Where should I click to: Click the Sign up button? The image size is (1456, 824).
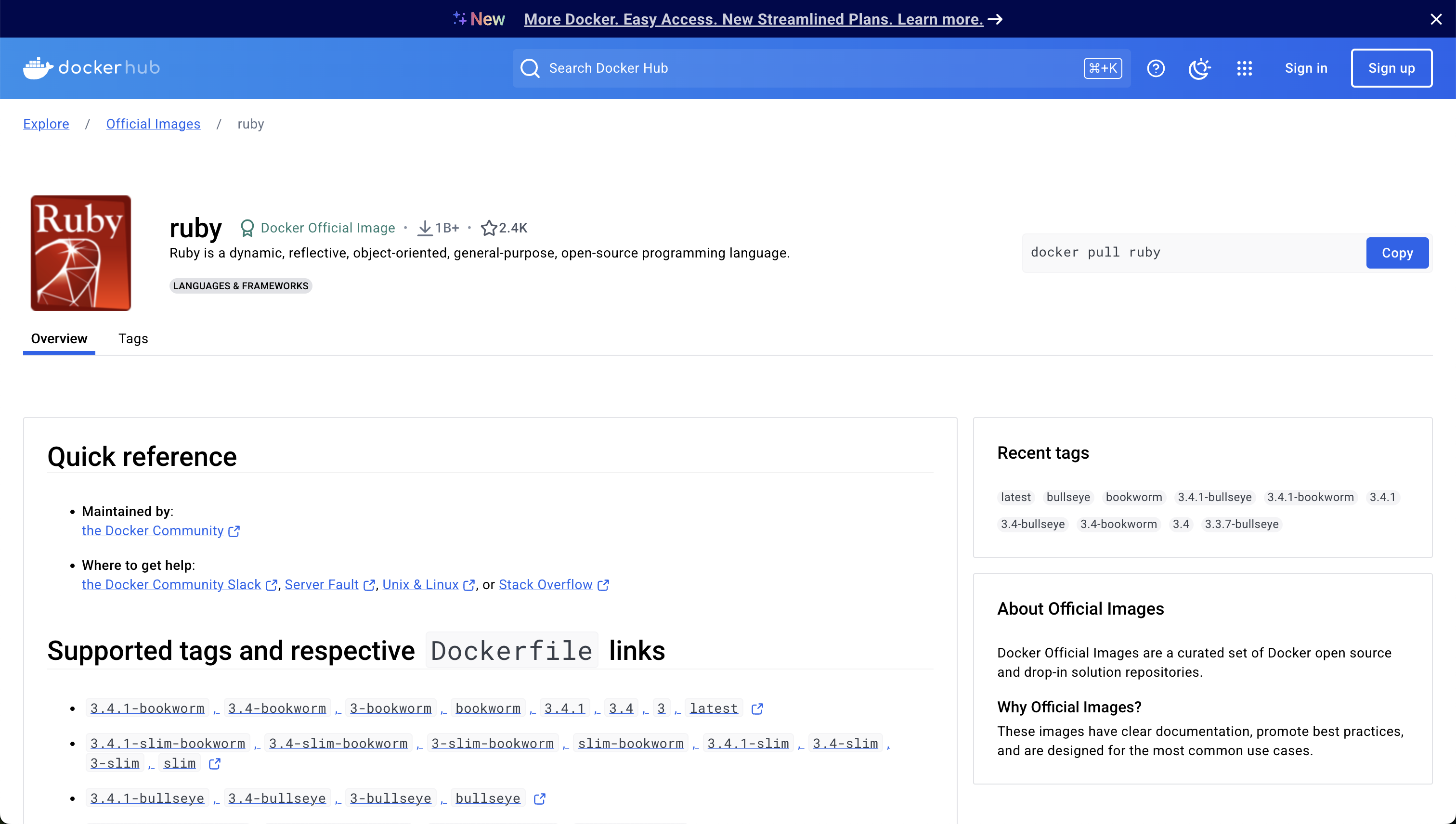coord(1391,68)
